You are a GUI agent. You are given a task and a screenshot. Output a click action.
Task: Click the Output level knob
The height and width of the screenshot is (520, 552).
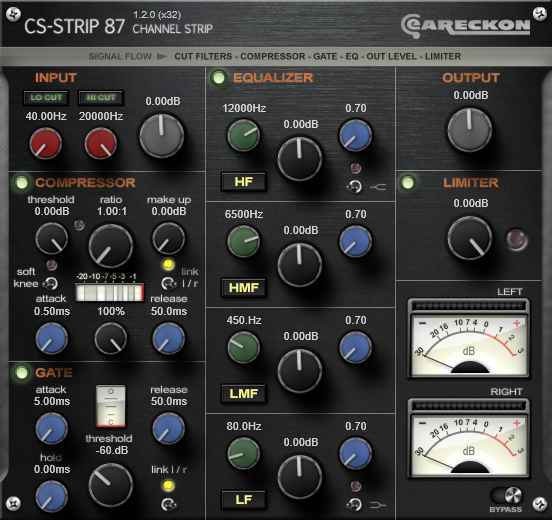470,130
